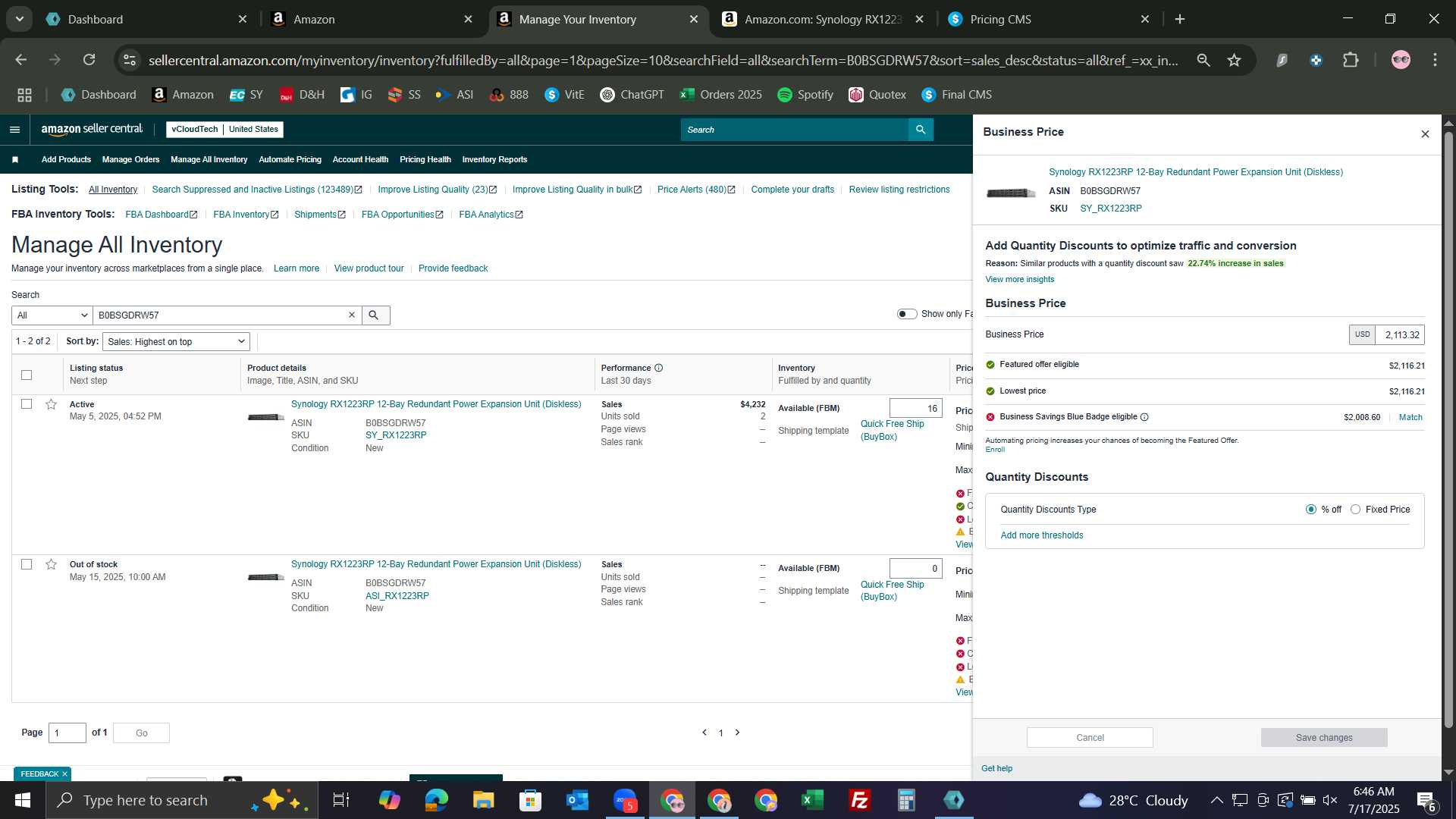
Task: Edit the Business Price input field
Action: coord(1400,335)
